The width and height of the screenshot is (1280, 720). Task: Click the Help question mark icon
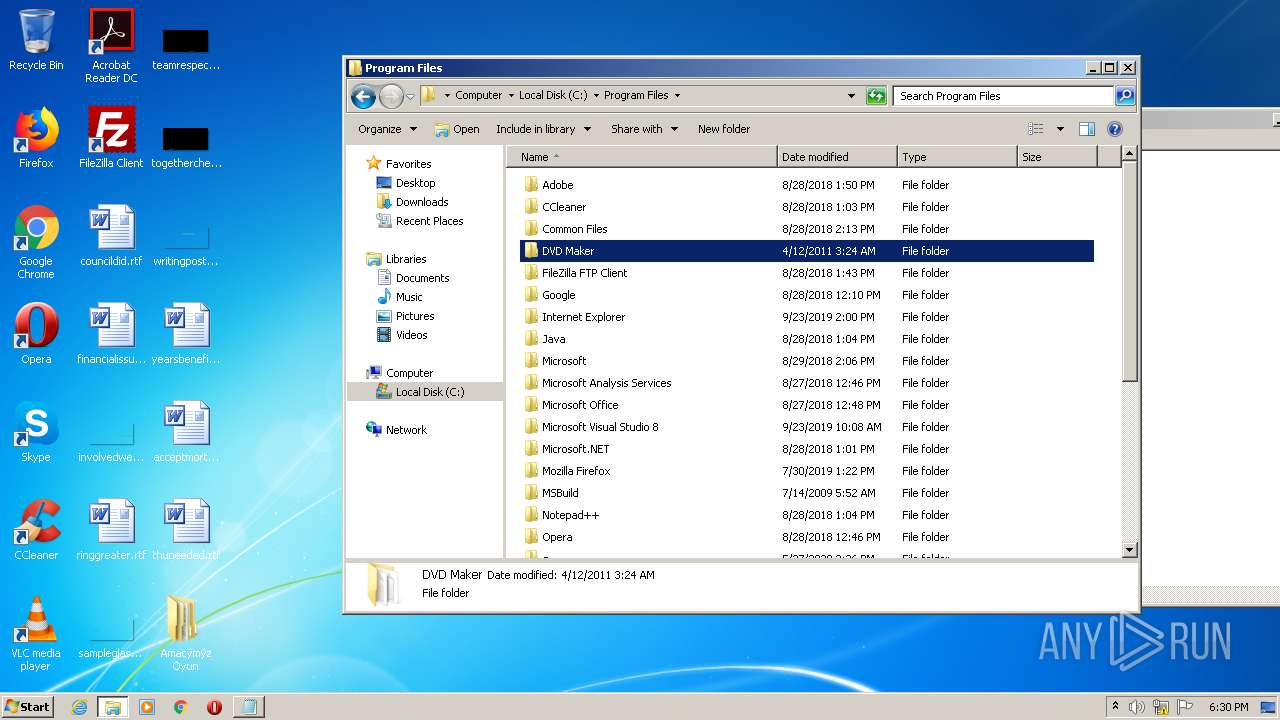[1115, 129]
